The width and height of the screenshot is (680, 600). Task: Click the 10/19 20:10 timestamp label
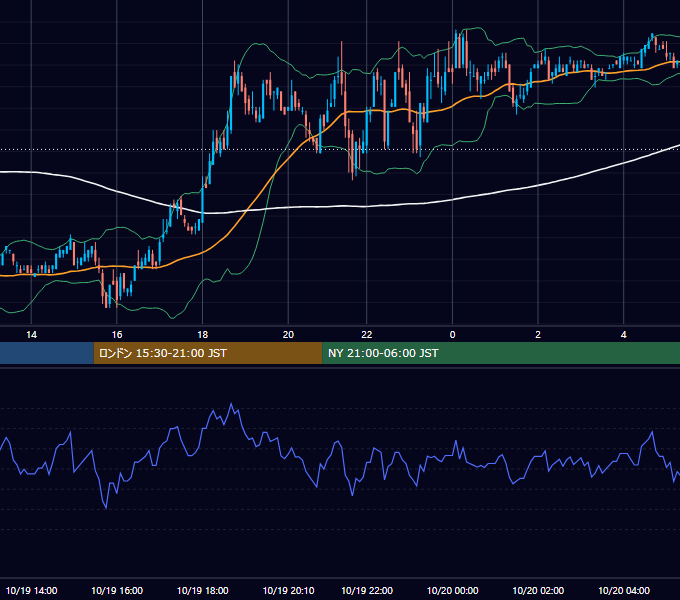tap(288, 590)
